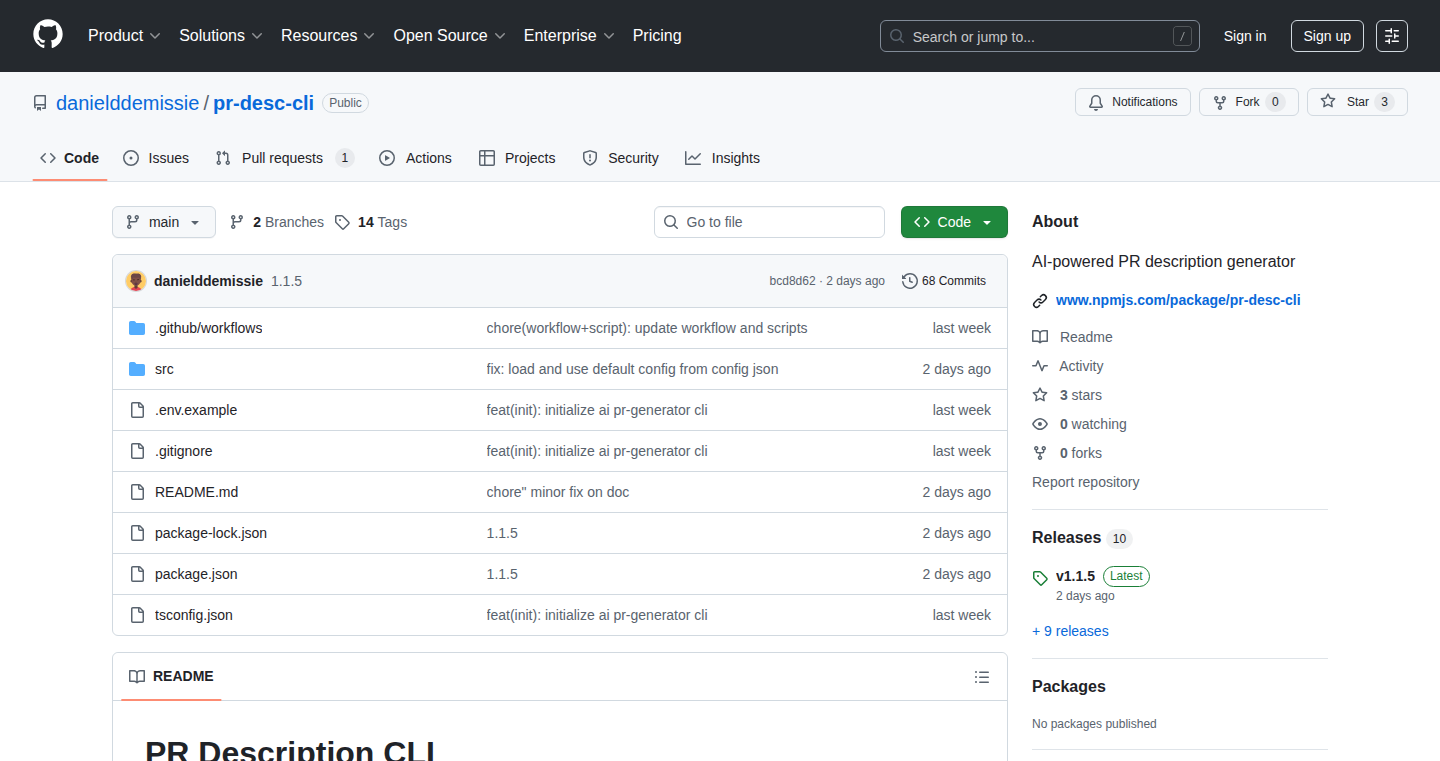Screen dimensions: 1440x761
Task: Click the fork icon in Fork button
Action: pyautogui.click(x=1220, y=102)
